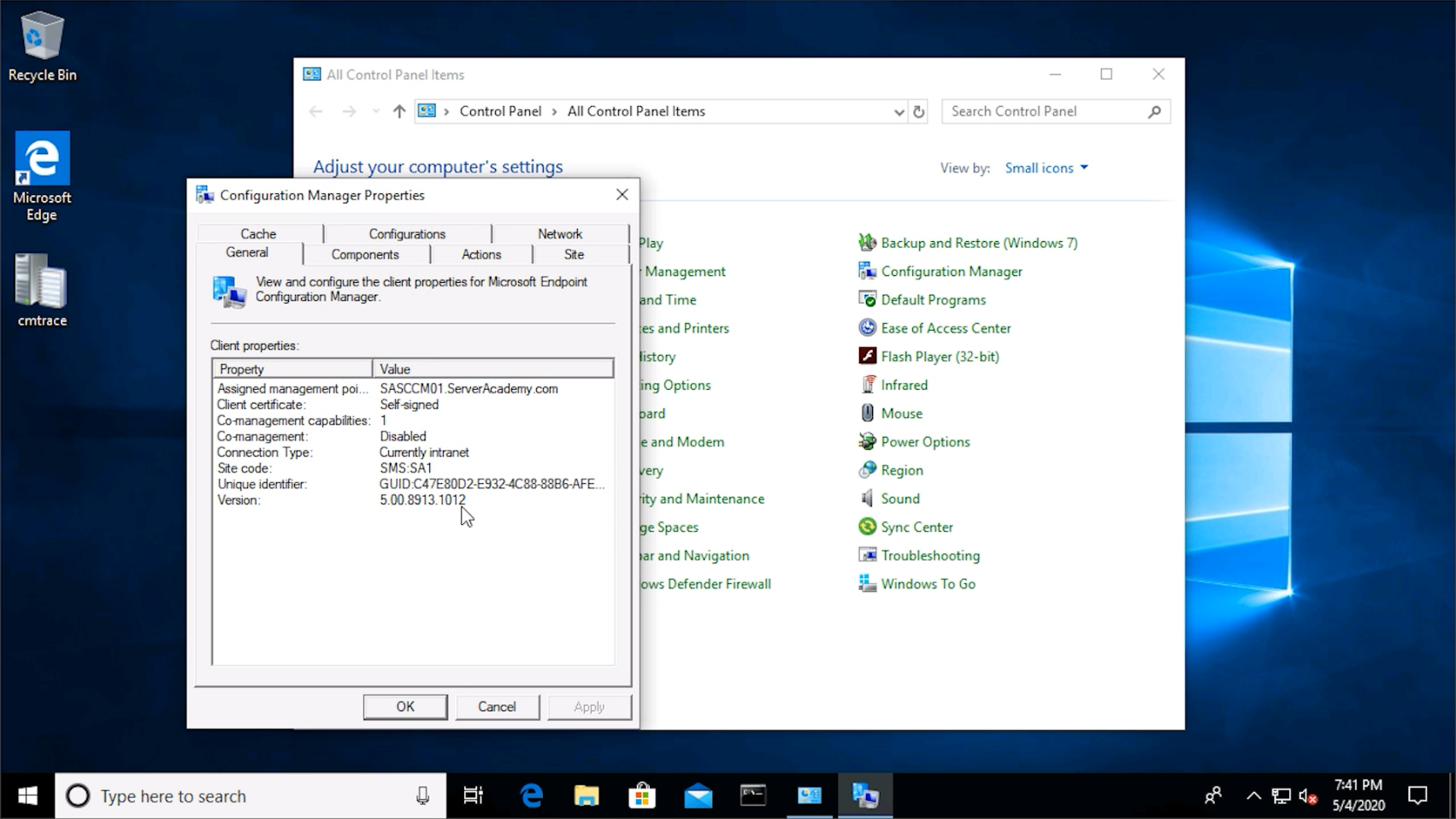1456x819 pixels.
Task: Click the microphone icon in taskbar search
Action: pyautogui.click(x=422, y=796)
